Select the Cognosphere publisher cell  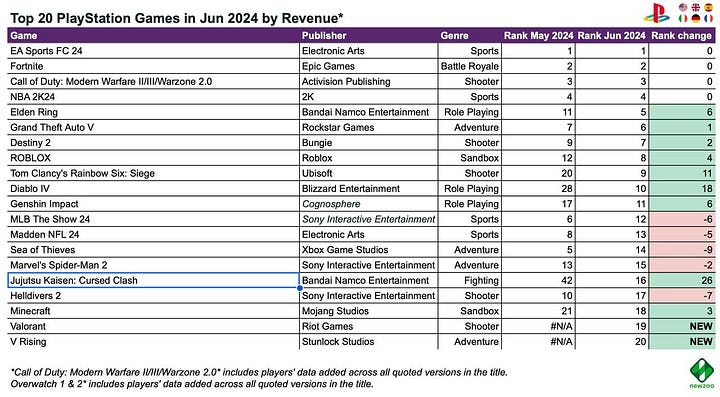tap(368, 204)
